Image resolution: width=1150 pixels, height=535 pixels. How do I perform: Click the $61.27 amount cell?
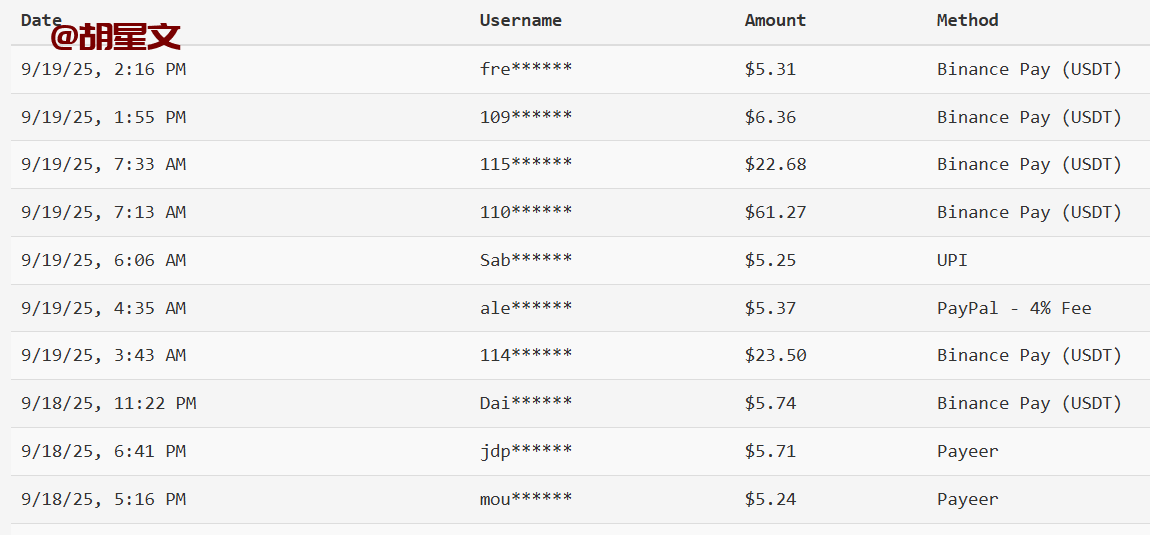point(775,212)
